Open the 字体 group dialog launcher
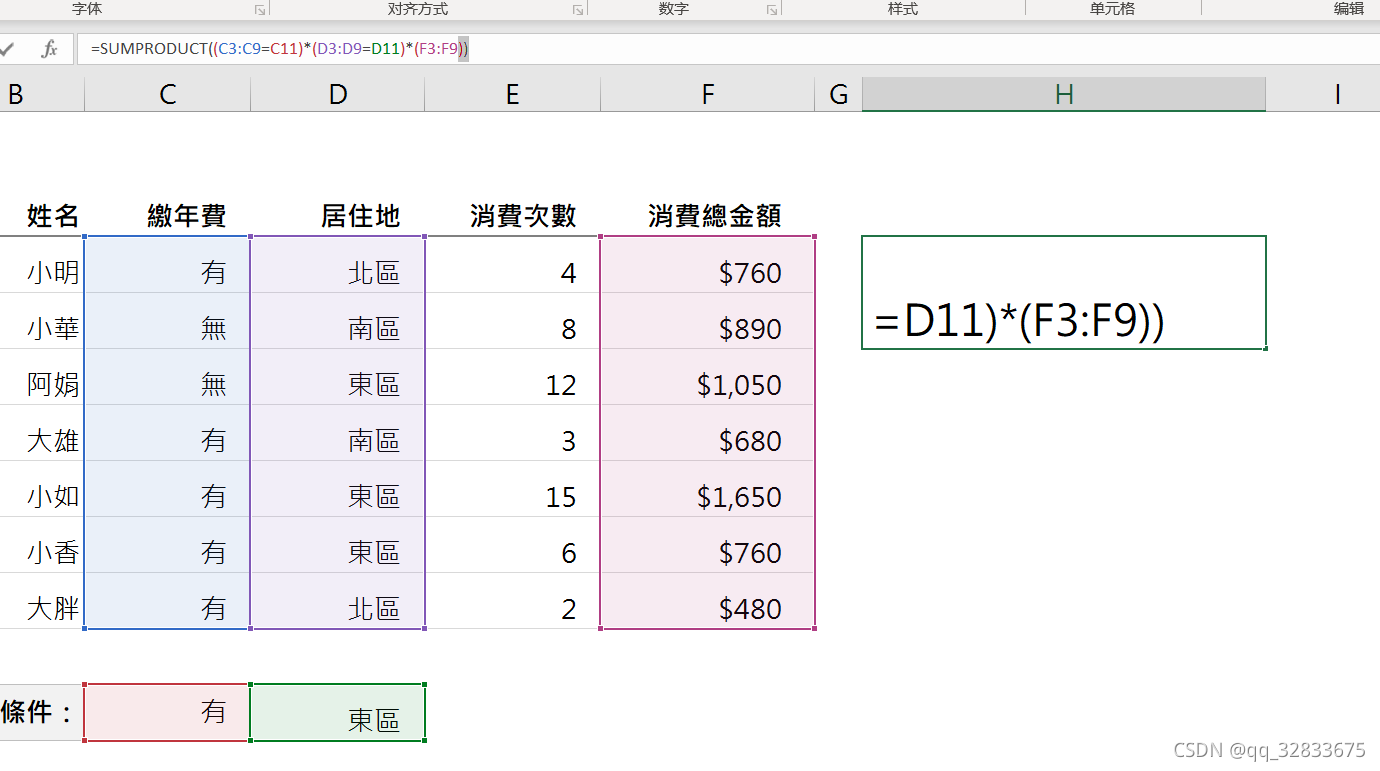The width and height of the screenshot is (1380, 771). coord(260,10)
